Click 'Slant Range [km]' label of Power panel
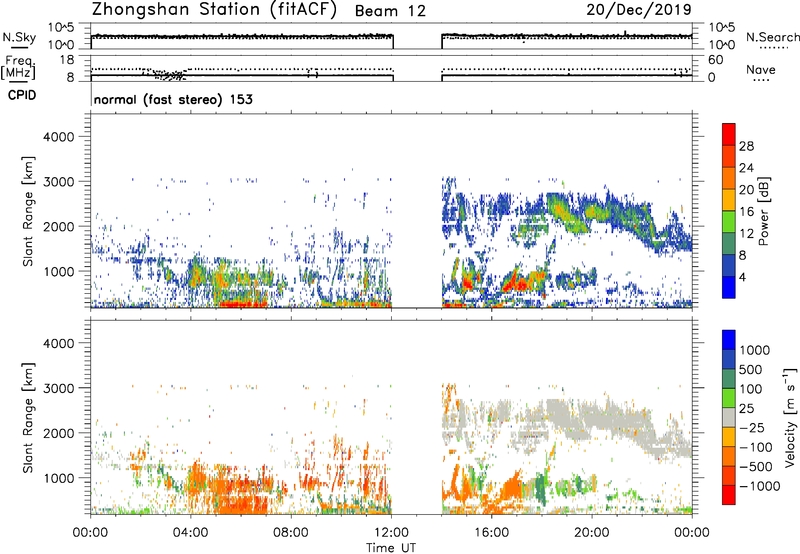Viewport: 800px width, 554px height. tap(28, 211)
